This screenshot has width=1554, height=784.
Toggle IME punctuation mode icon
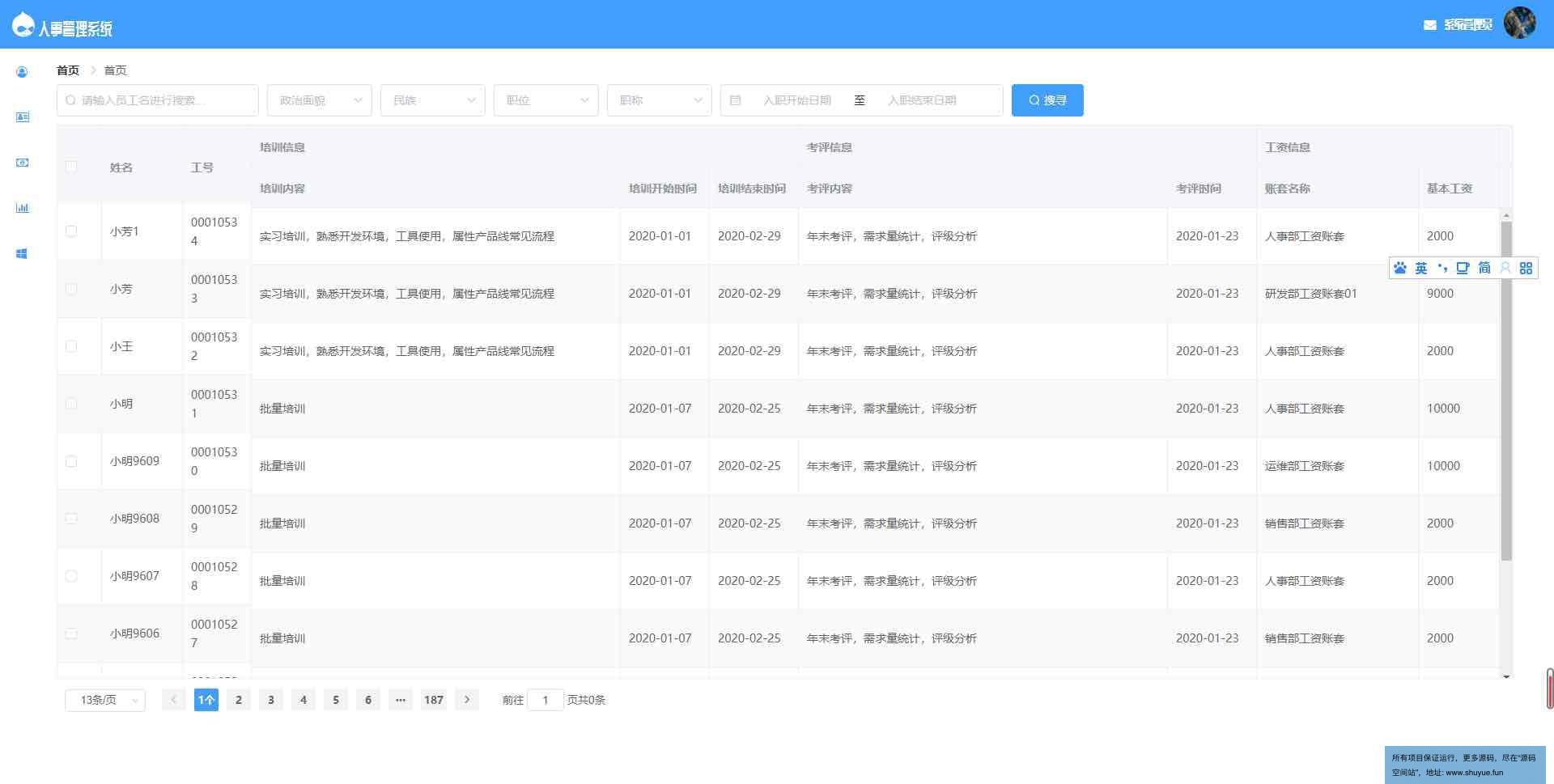point(1442,268)
